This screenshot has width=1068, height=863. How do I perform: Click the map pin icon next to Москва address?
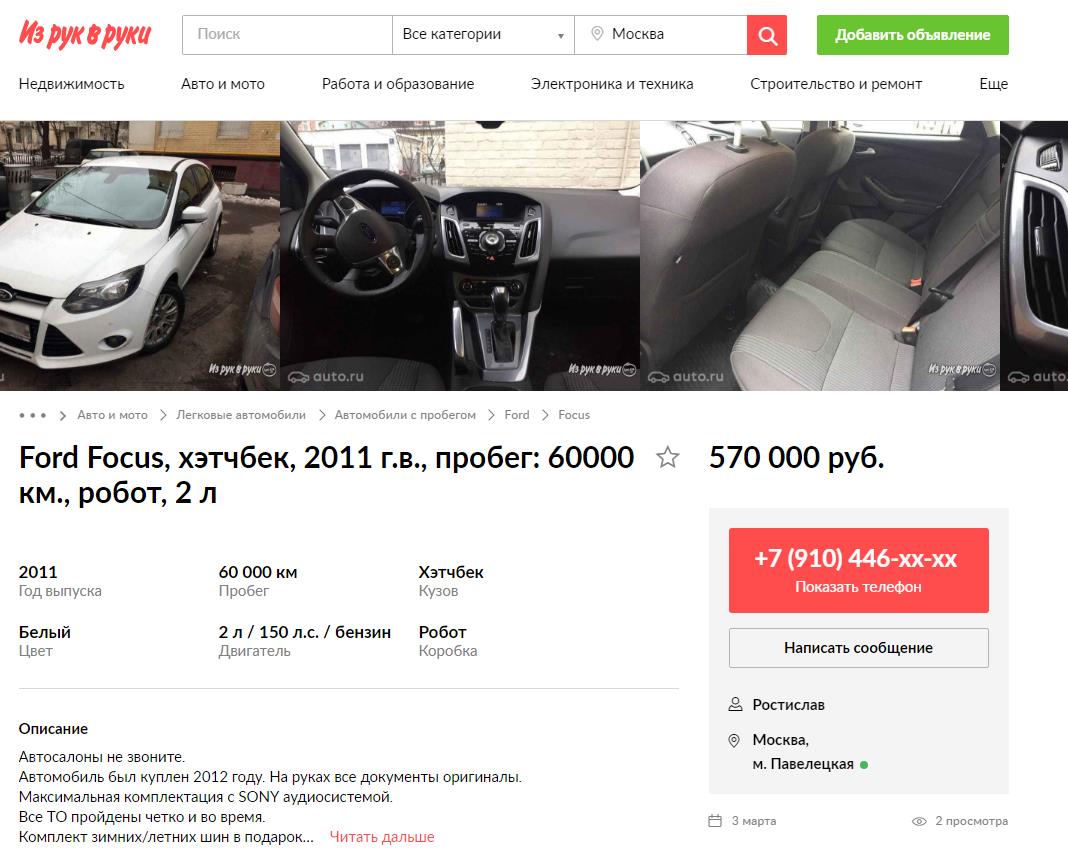coord(734,740)
